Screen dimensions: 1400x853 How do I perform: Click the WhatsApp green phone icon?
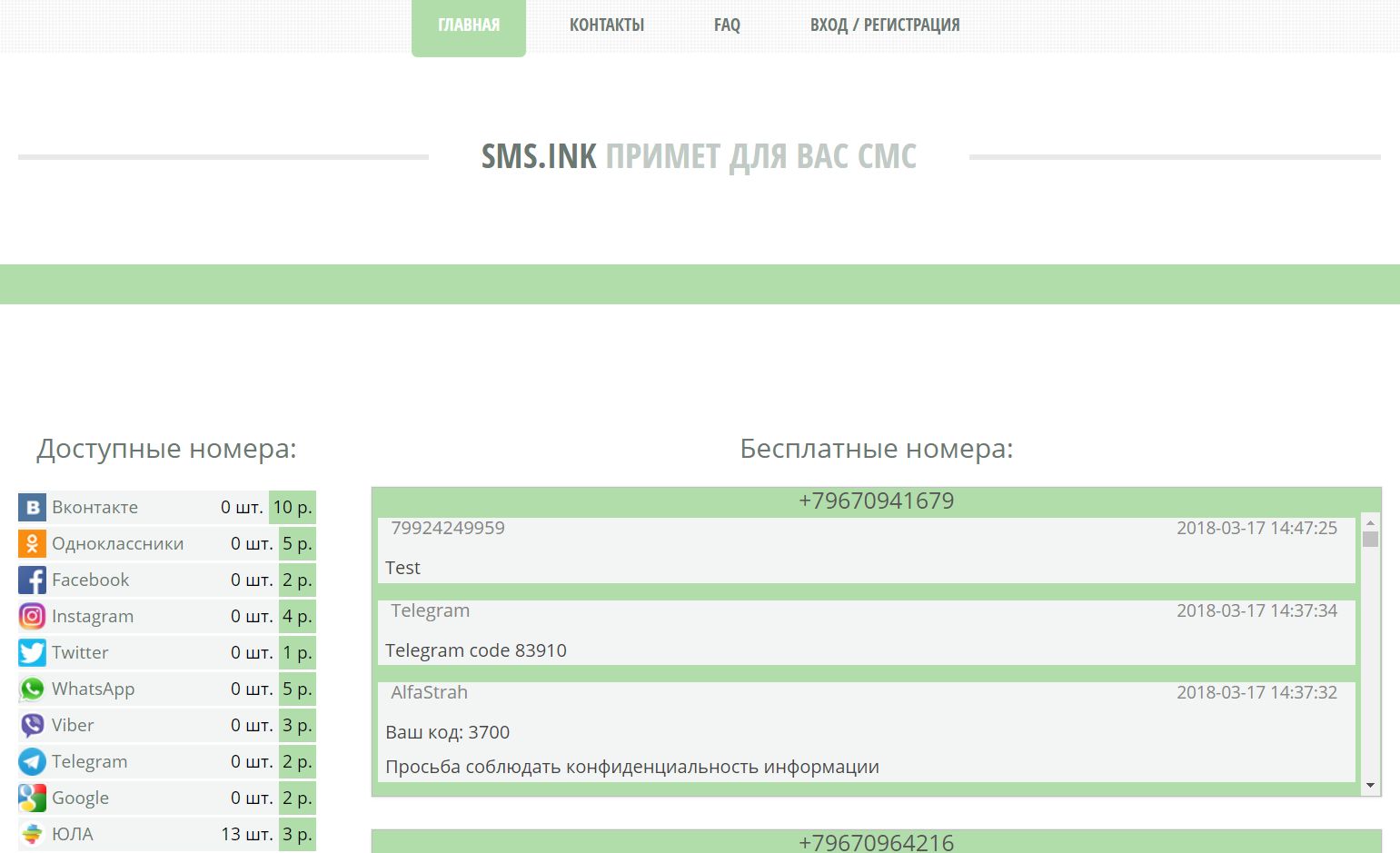coord(32,689)
